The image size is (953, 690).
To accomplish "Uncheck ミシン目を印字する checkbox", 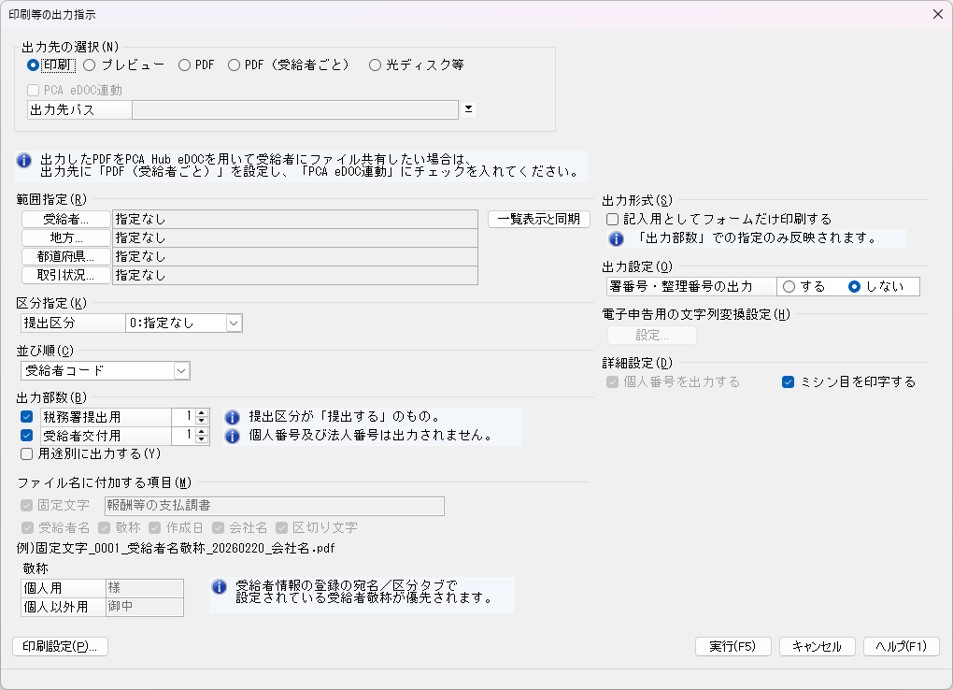I will 788,382.
